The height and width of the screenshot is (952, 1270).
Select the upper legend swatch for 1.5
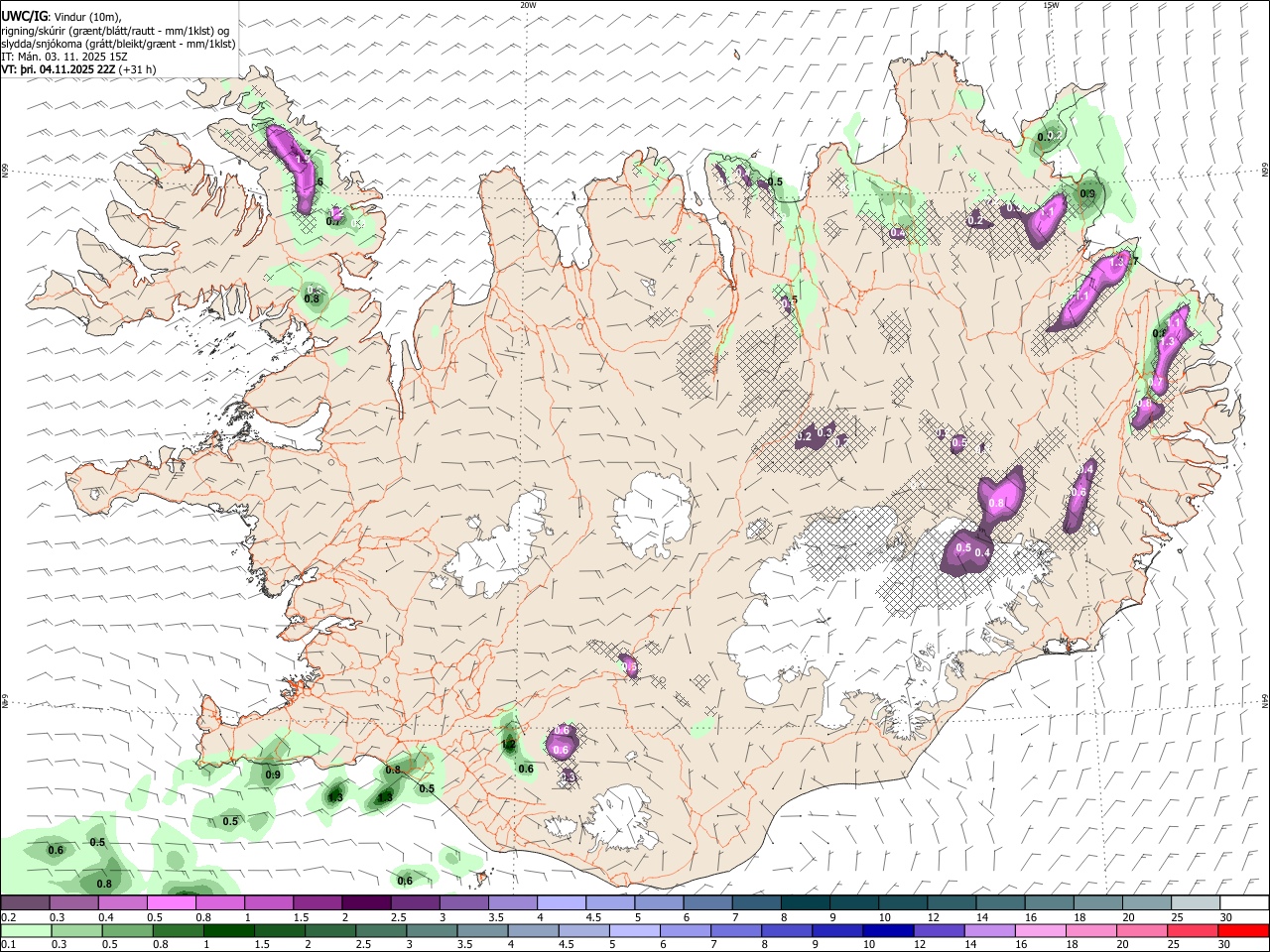coord(317,902)
